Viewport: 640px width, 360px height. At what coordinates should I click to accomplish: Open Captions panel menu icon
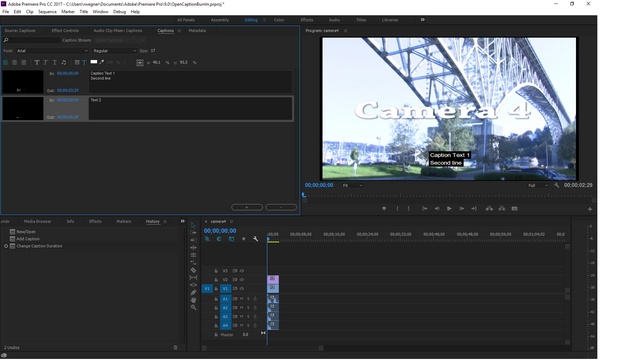click(179, 31)
